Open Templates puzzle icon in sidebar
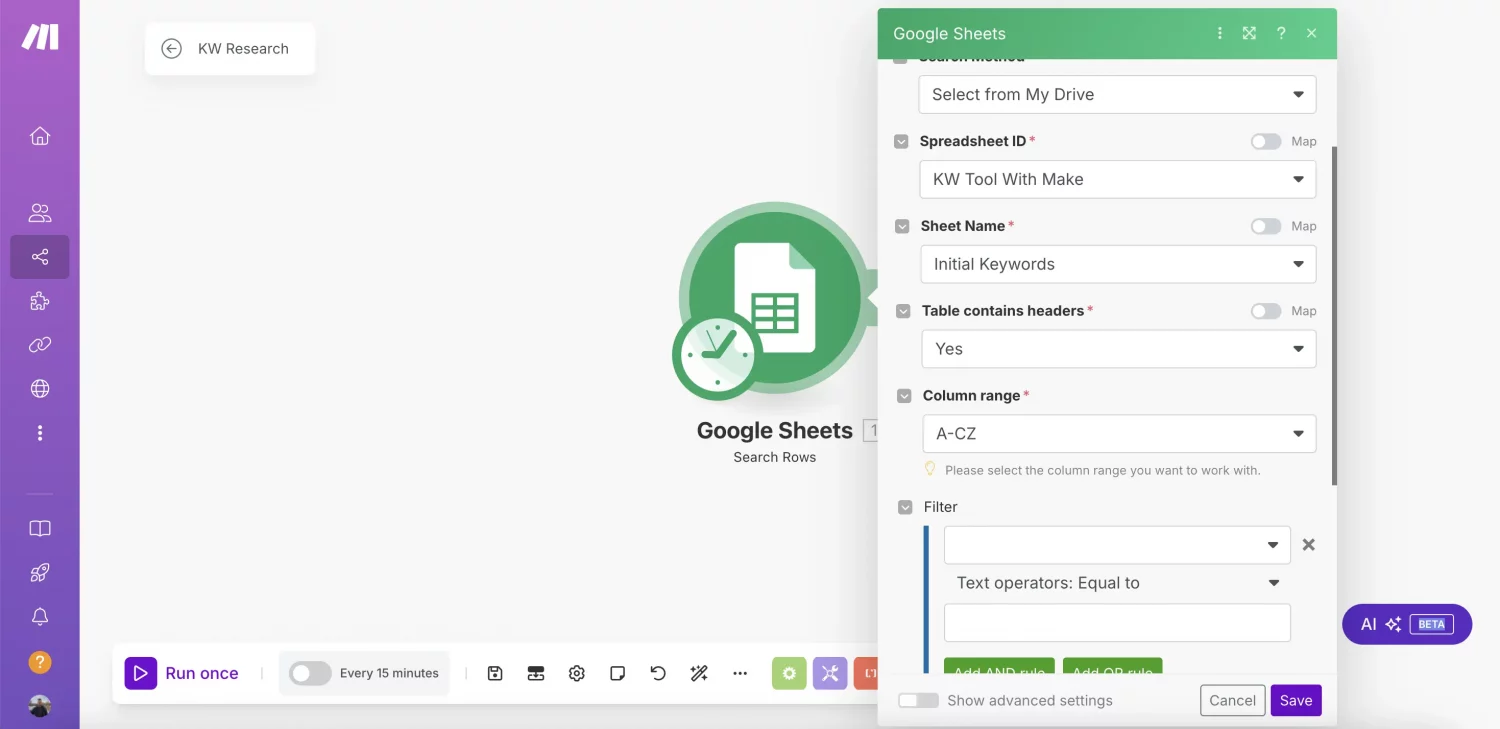1500x729 pixels. (40, 301)
